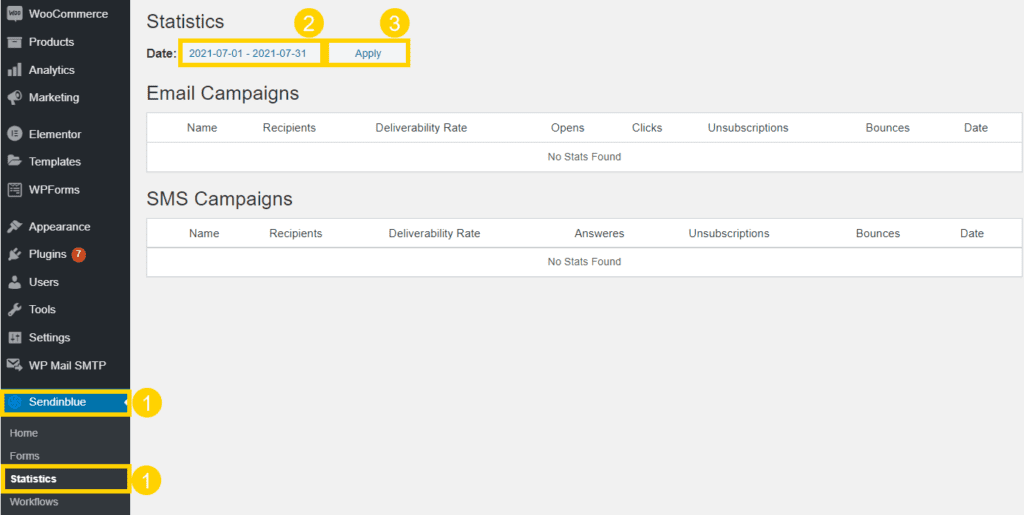The height and width of the screenshot is (515, 1024).
Task: Click the SMS Campaigns Recipients header
Action: pos(296,233)
